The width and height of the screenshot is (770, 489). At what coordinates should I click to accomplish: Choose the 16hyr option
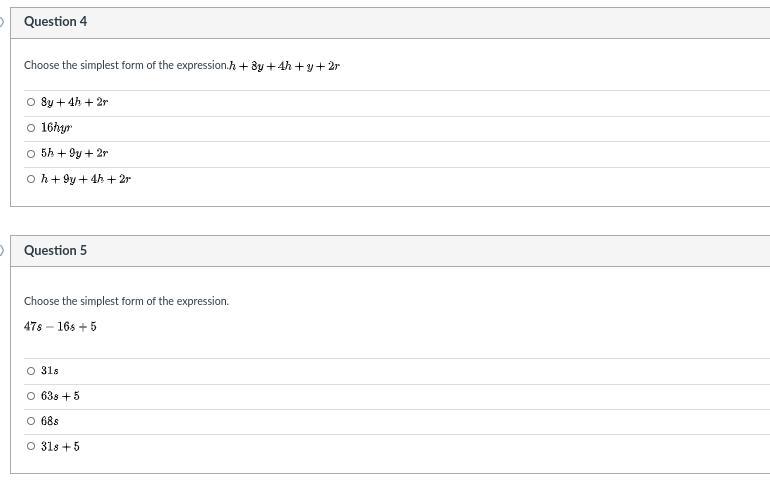click(31, 128)
